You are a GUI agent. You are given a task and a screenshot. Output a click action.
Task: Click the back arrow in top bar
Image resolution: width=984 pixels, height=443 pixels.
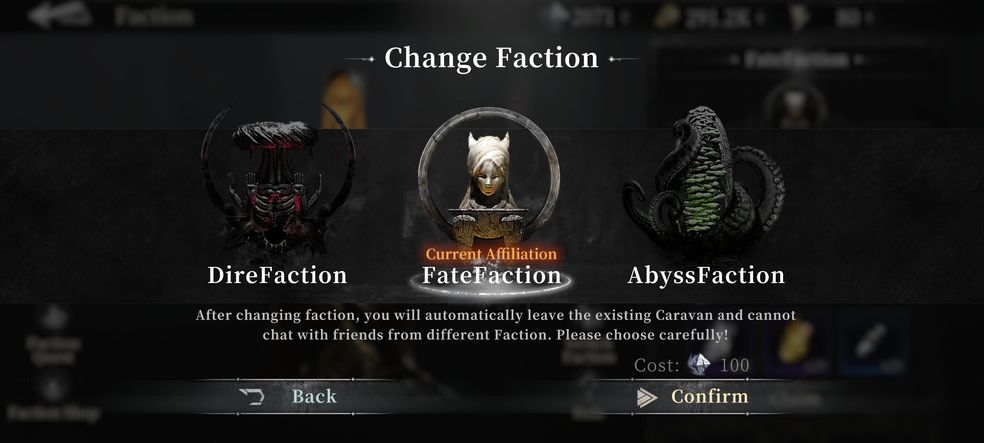coord(60,16)
